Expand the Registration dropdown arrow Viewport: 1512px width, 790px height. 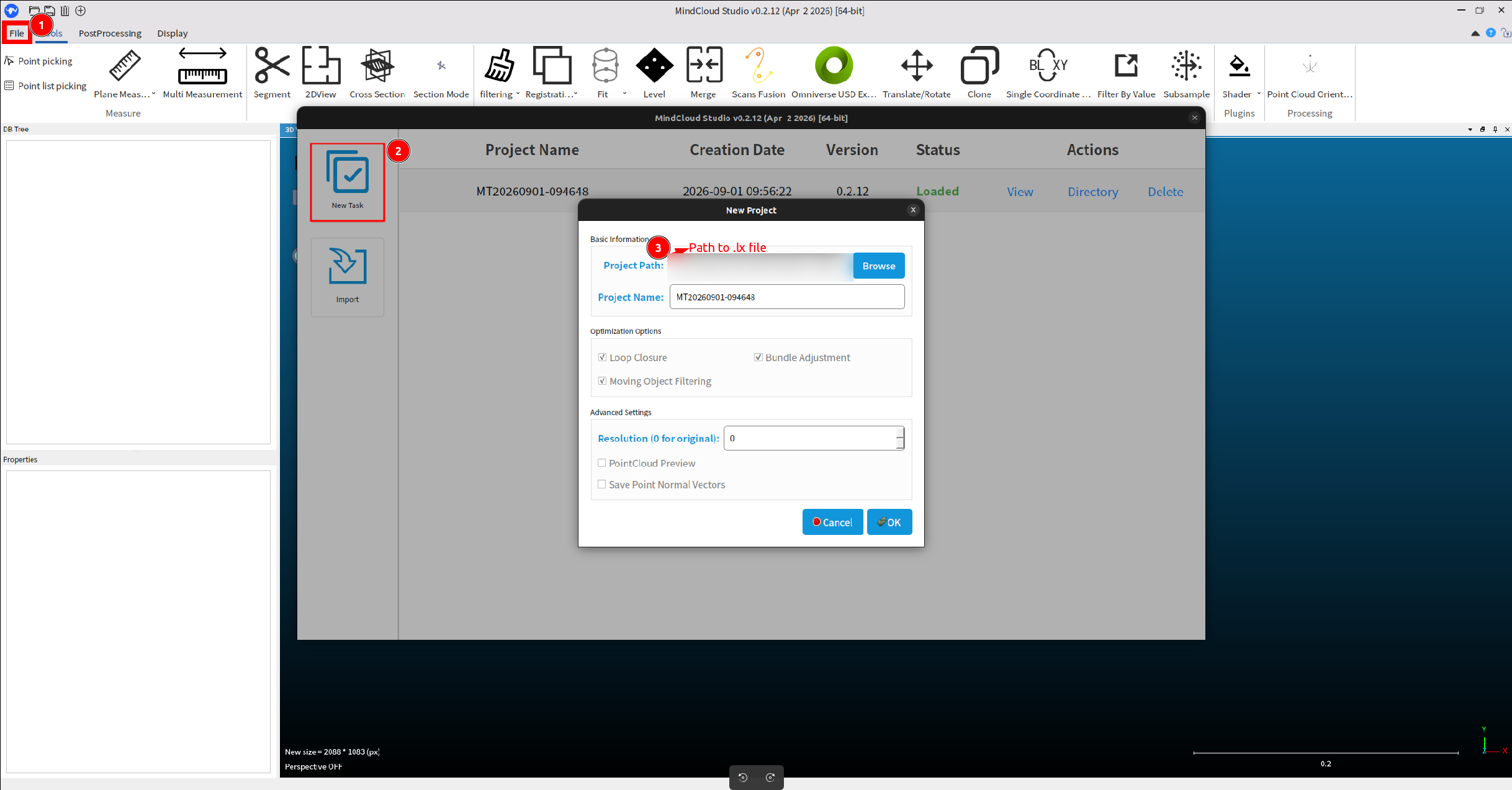click(x=576, y=94)
